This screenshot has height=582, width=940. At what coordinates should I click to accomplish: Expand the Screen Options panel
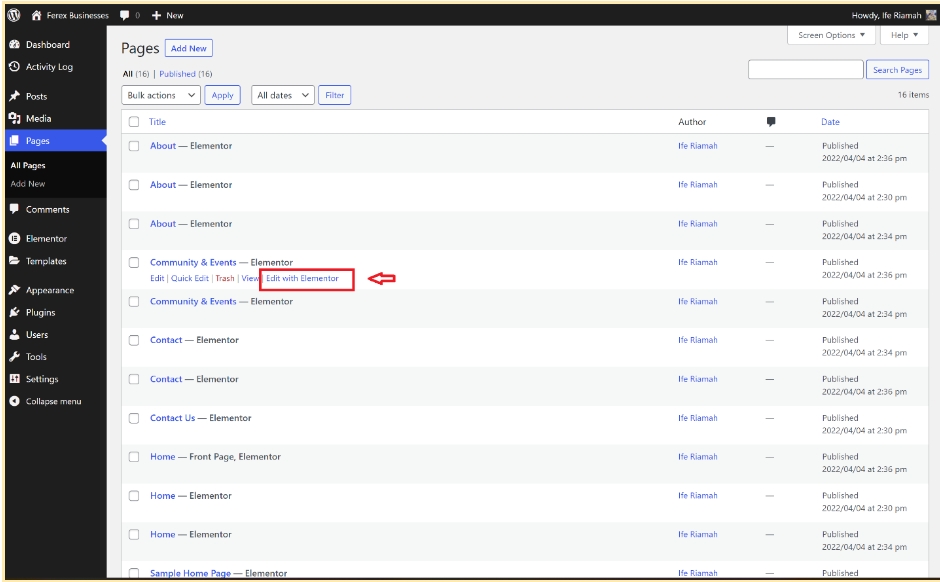[831, 36]
